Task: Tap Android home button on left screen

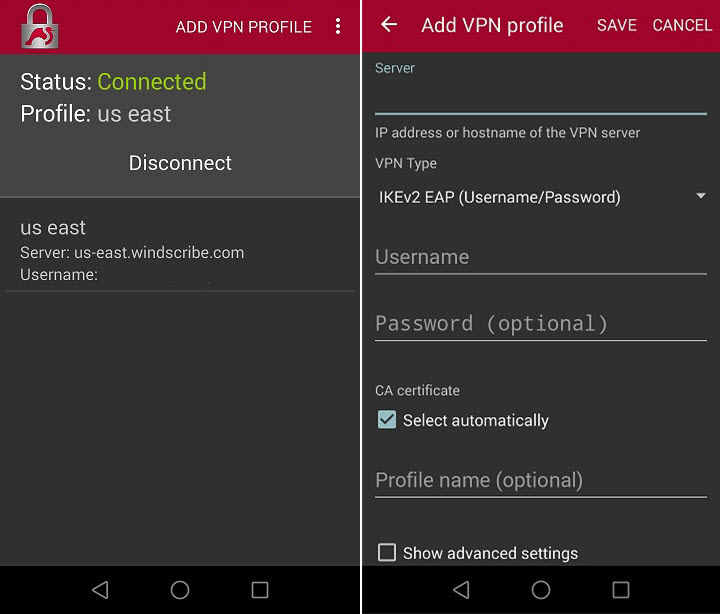Action: (180, 590)
